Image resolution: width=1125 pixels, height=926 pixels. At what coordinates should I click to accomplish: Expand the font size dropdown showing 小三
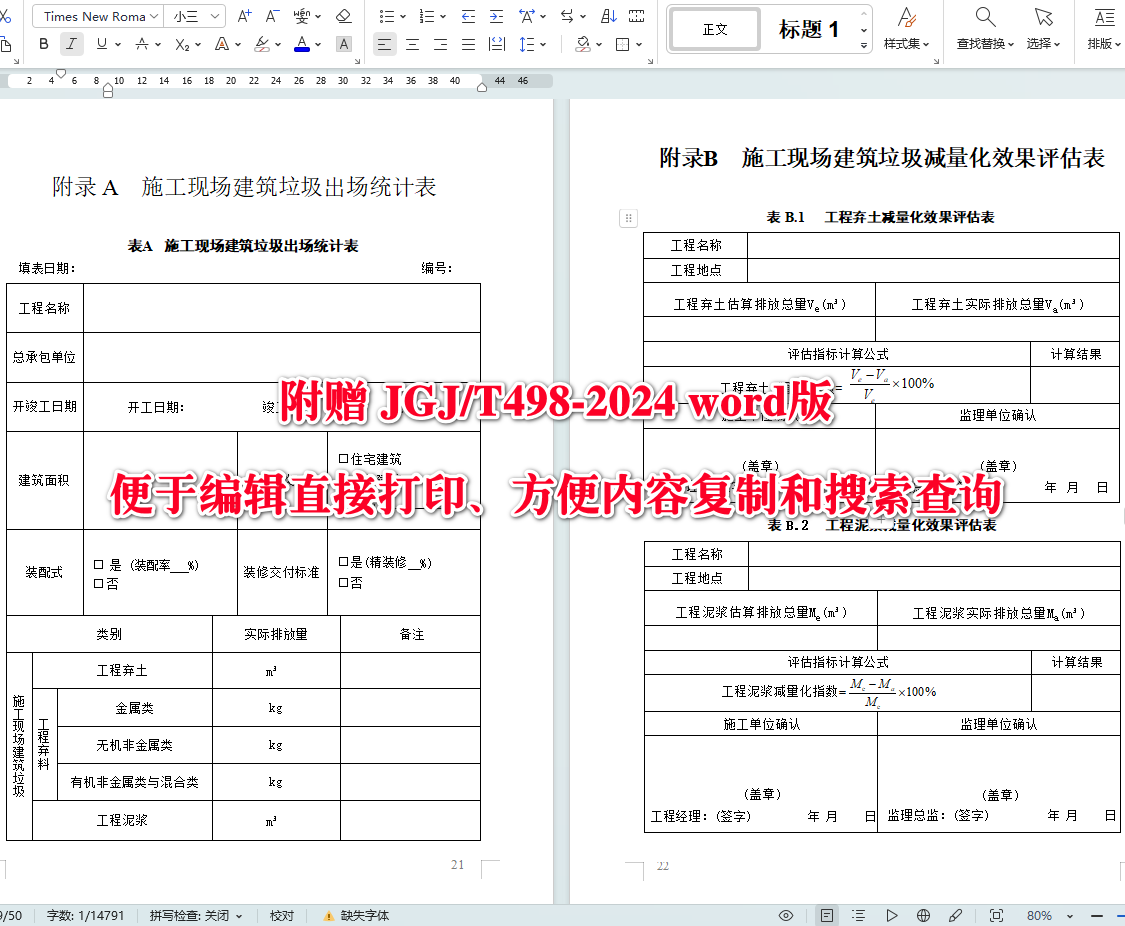[x=195, y=16]
